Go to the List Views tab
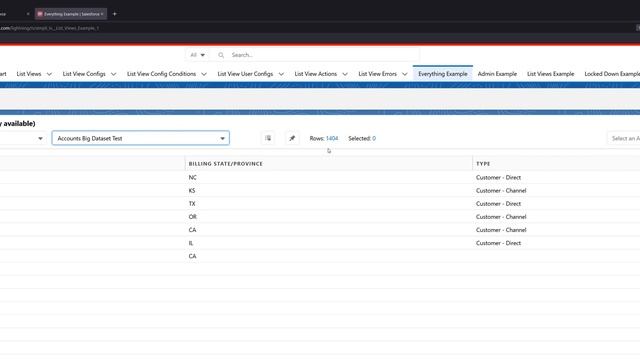This screenshot has width=640, height=360. click(29, 74)
